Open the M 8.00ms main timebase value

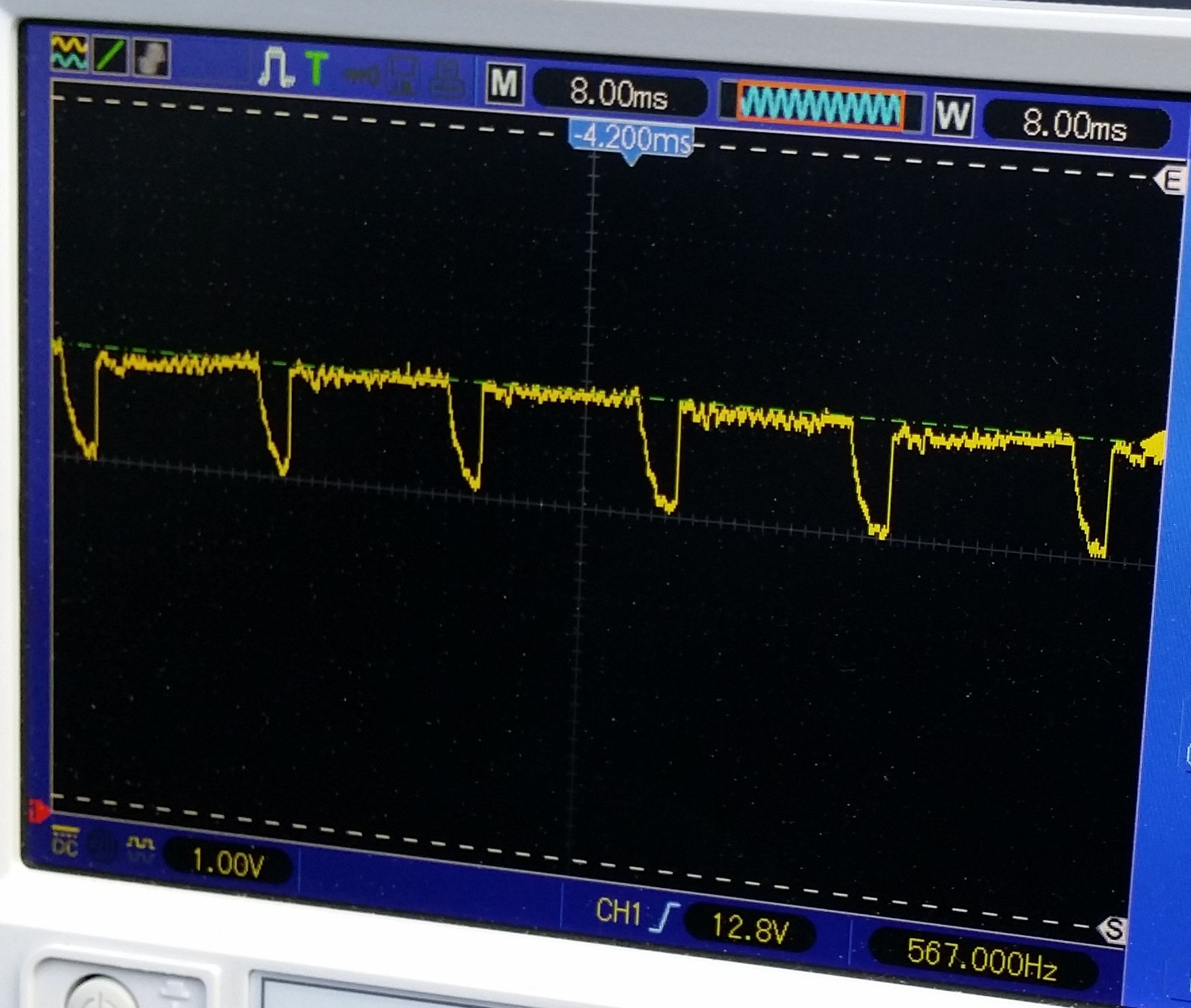(618, 94)
